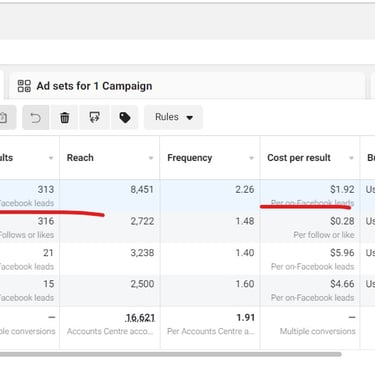This screenshot has height=375, width=375.
Task: Click the horizontal scrollbar under table
Action: pos(171,354)
